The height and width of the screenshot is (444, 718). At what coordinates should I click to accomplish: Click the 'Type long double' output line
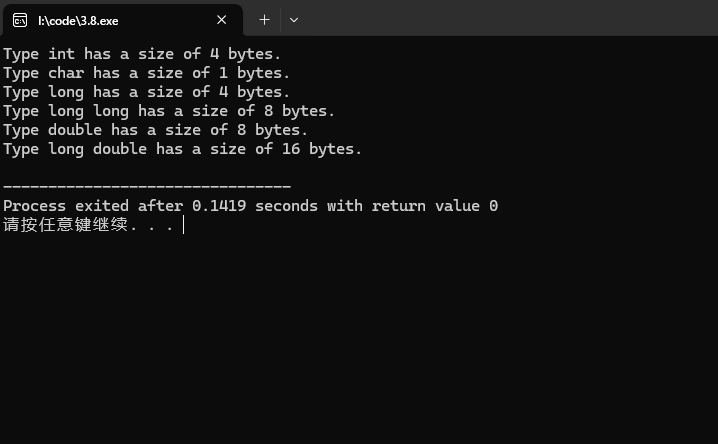pos(183,149)
